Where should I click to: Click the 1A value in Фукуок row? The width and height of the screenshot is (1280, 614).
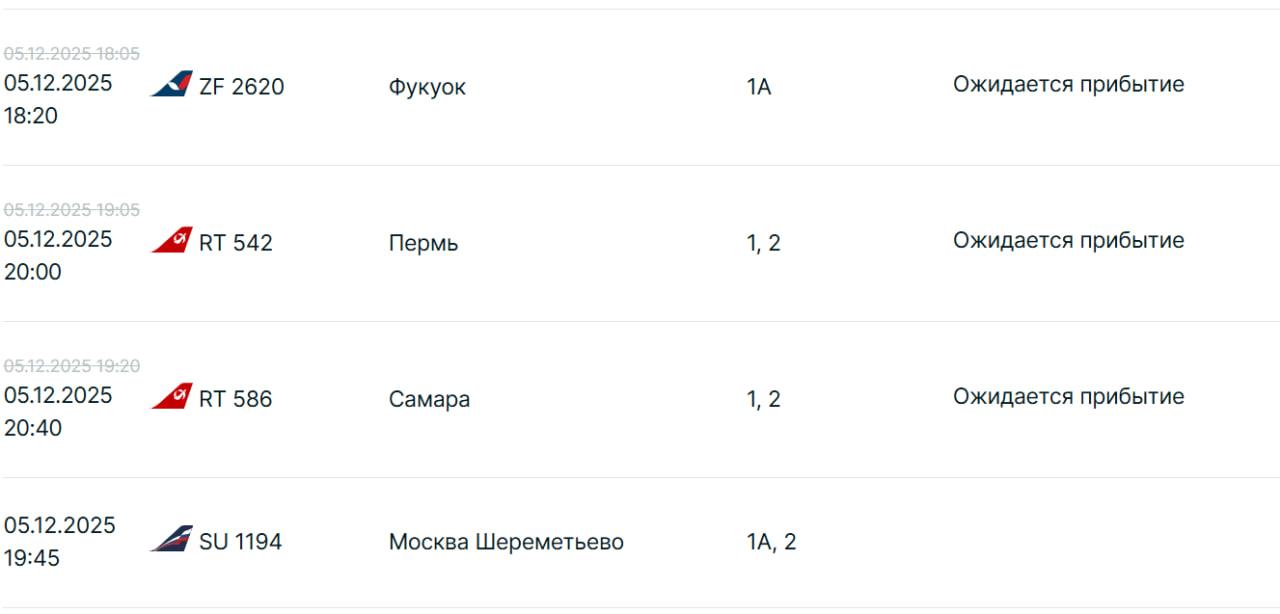(x=759, y=87)
